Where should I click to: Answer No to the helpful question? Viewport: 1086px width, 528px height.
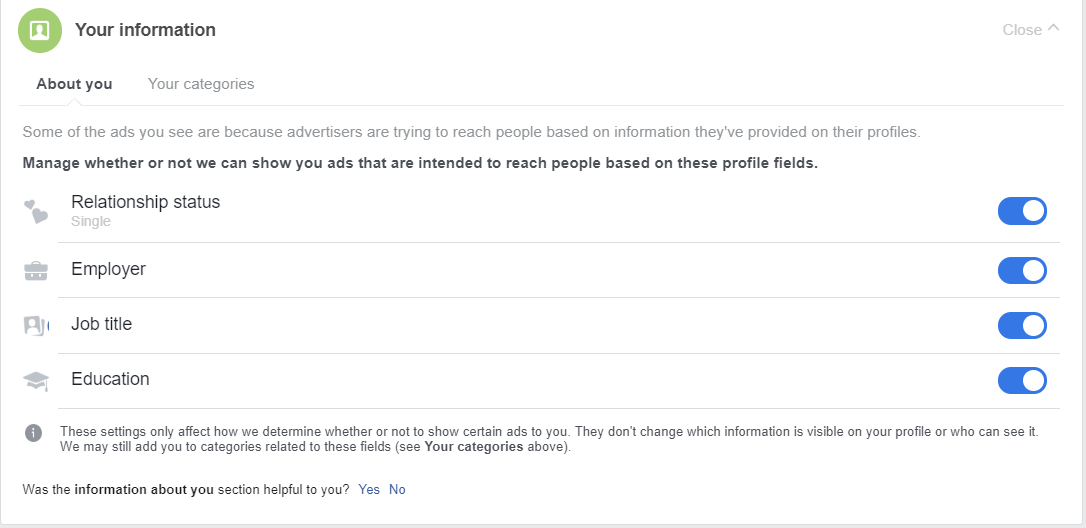coord(397,490)
